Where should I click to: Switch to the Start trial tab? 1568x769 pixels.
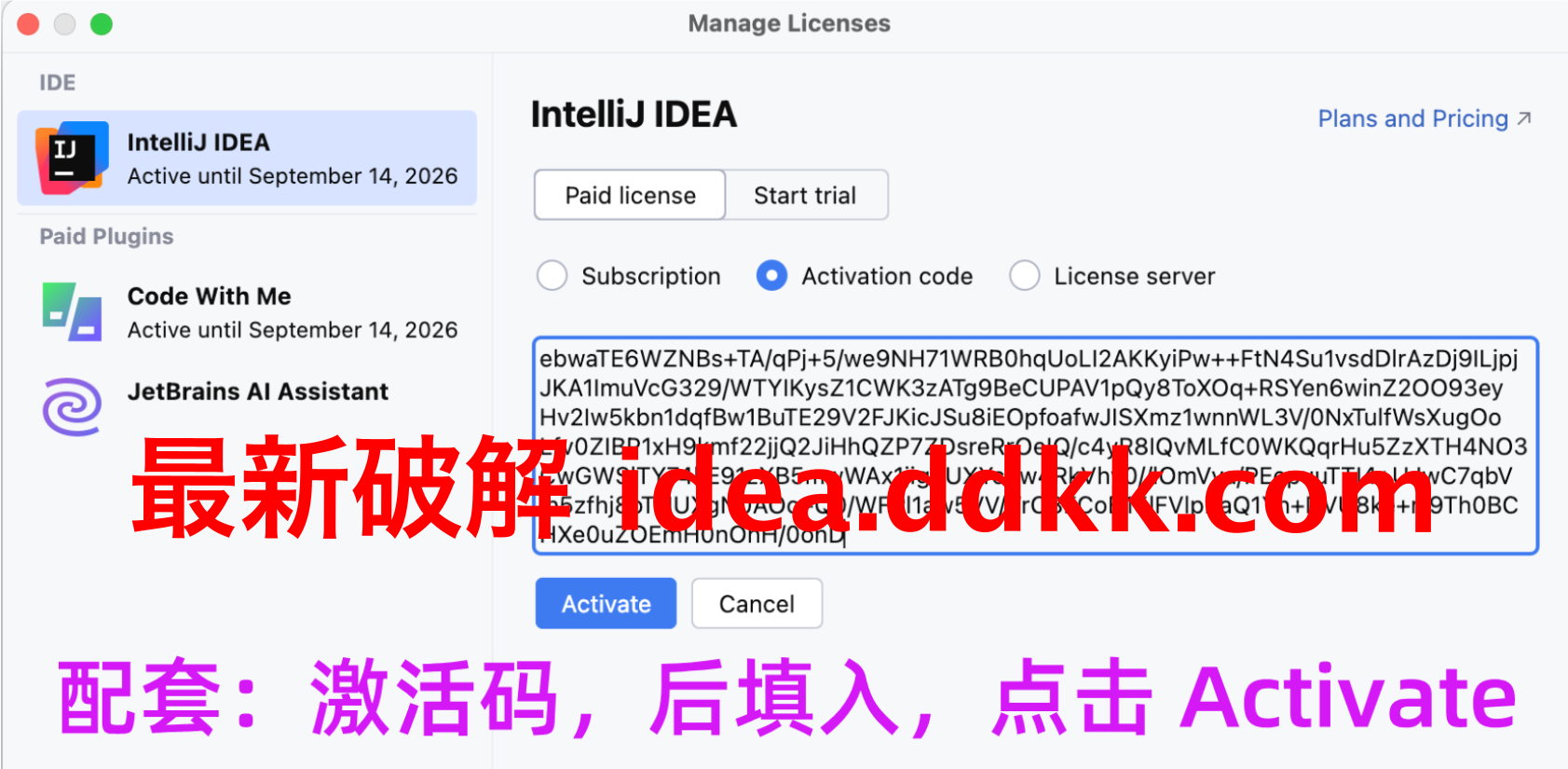806,195
